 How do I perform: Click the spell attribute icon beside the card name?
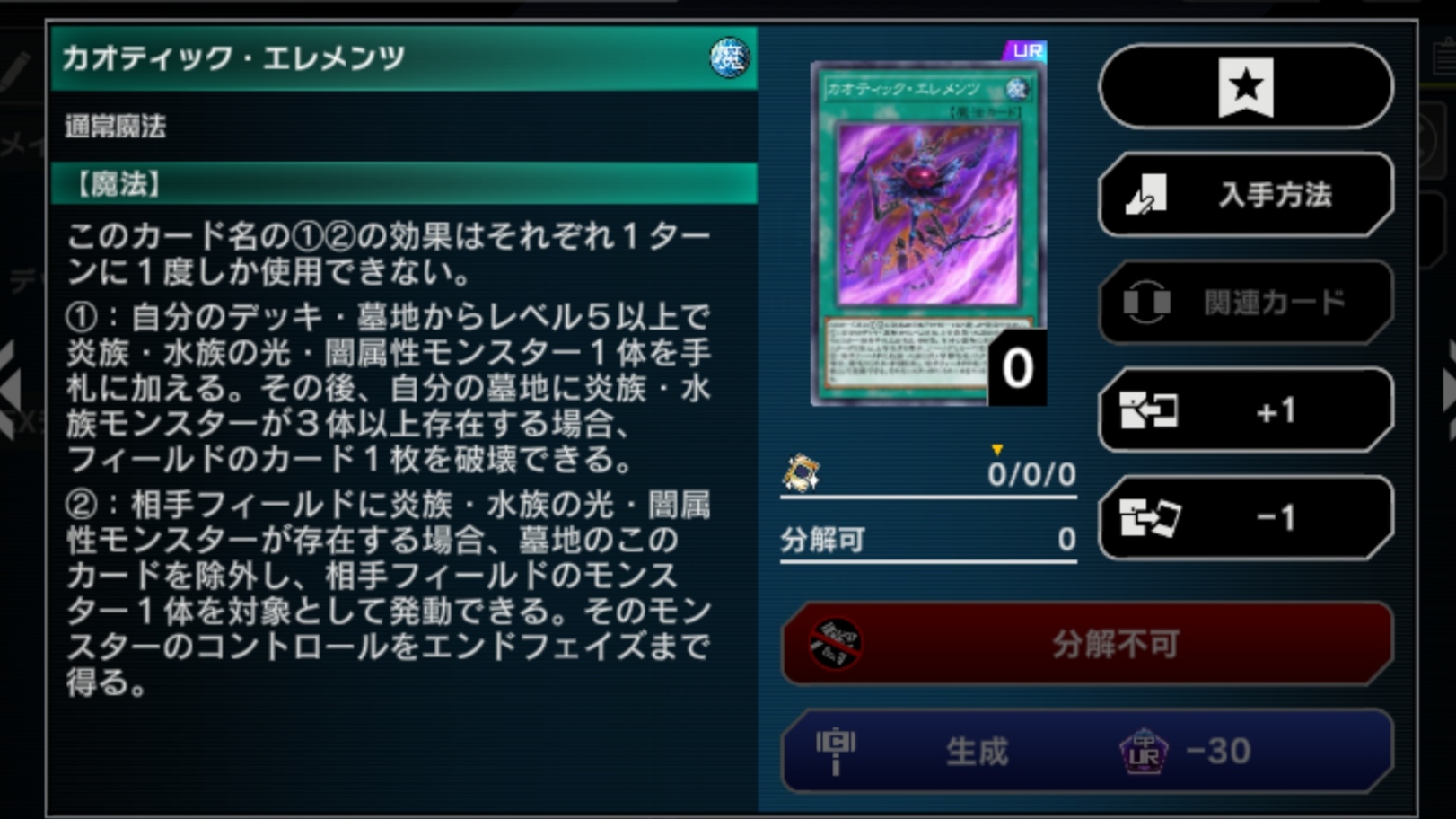click(729, 57)
